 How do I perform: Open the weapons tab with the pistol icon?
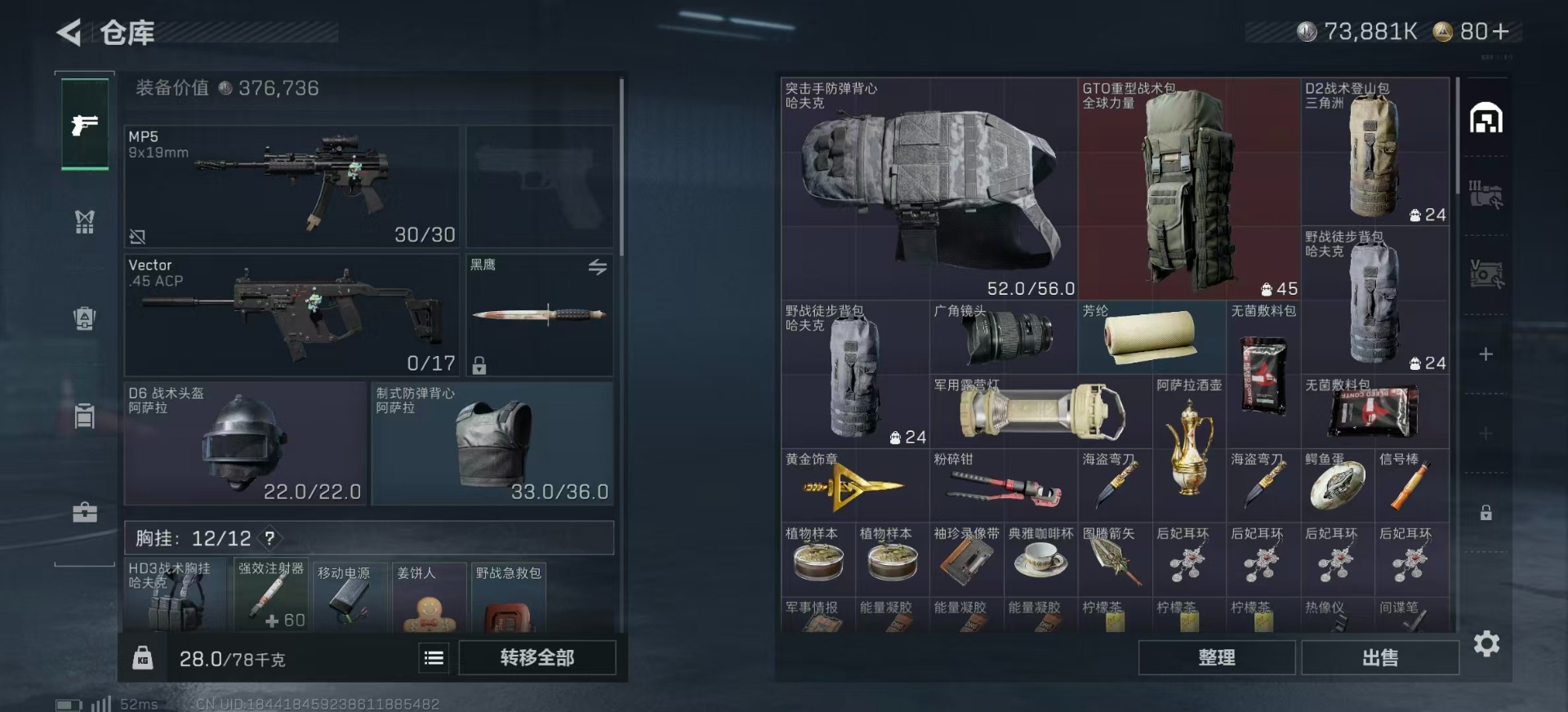coord(85,124)
